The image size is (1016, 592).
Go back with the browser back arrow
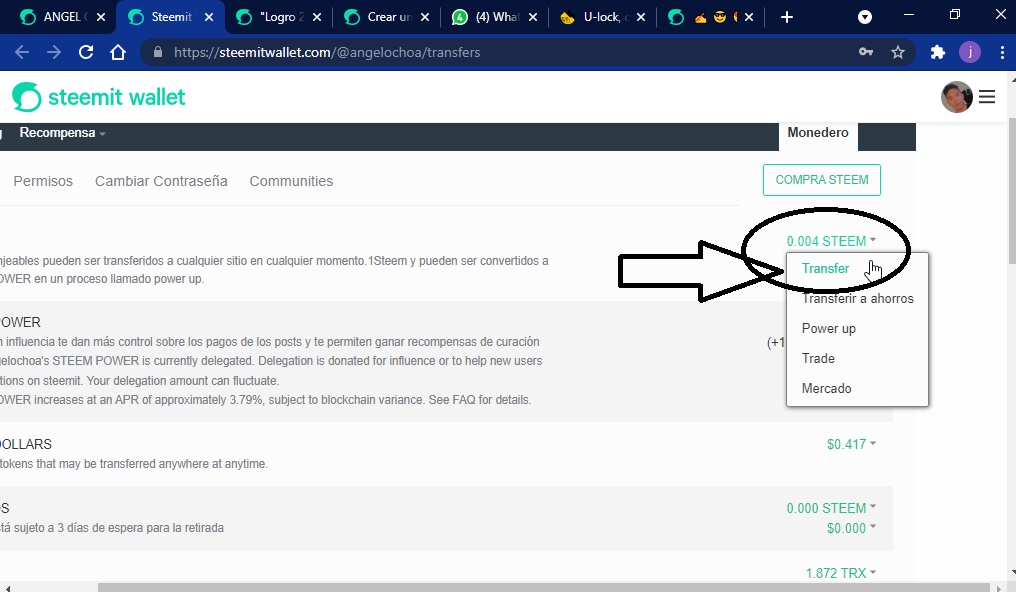(22, 52)
